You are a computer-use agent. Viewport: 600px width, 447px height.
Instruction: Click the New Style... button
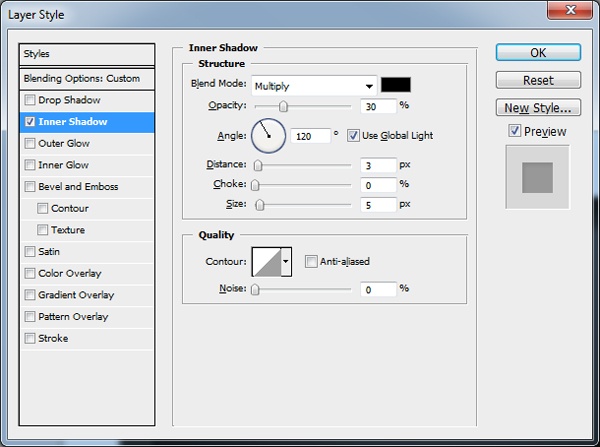coord(538,107)
